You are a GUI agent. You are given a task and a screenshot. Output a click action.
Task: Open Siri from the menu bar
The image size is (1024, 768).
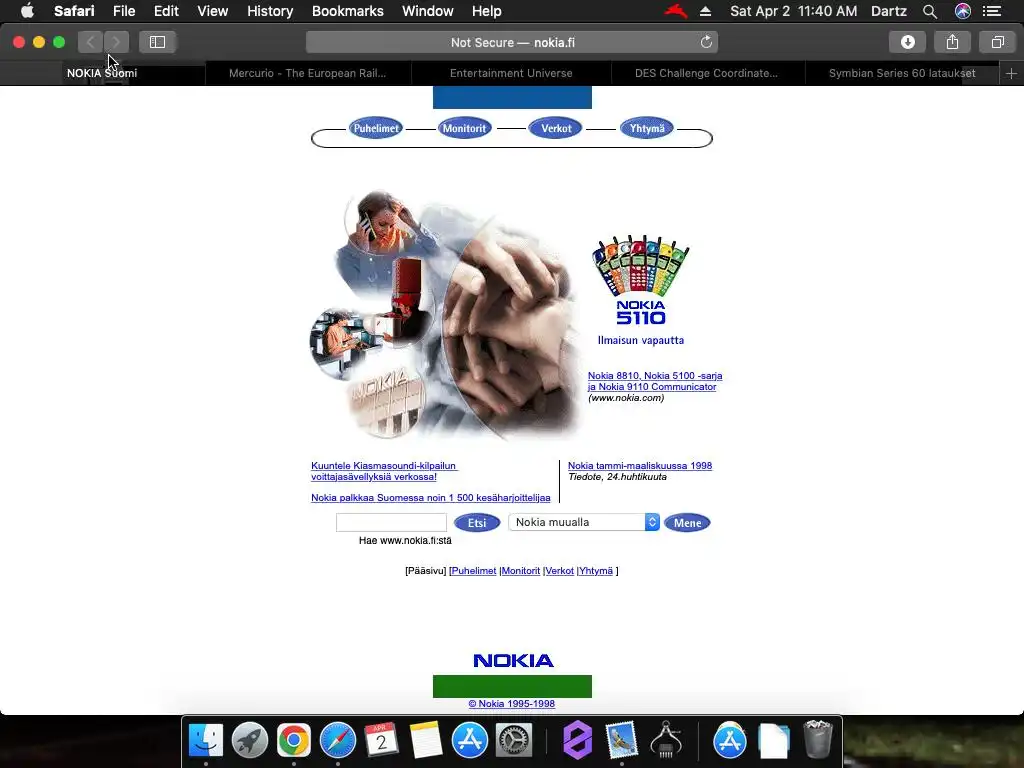(x=963, y=11)
